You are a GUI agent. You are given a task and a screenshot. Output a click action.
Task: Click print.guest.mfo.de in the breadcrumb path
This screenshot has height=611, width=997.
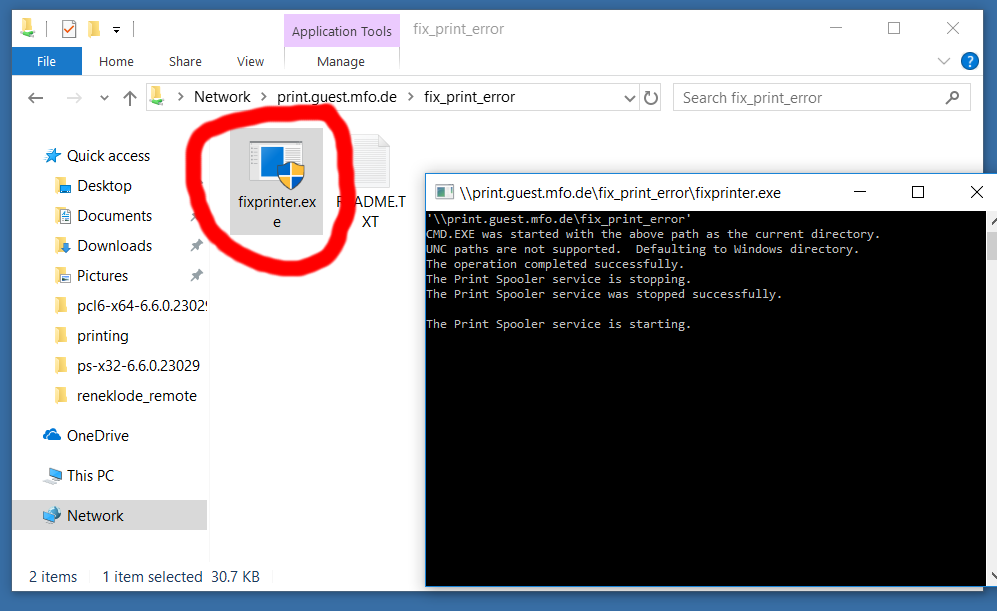(337, 97)
